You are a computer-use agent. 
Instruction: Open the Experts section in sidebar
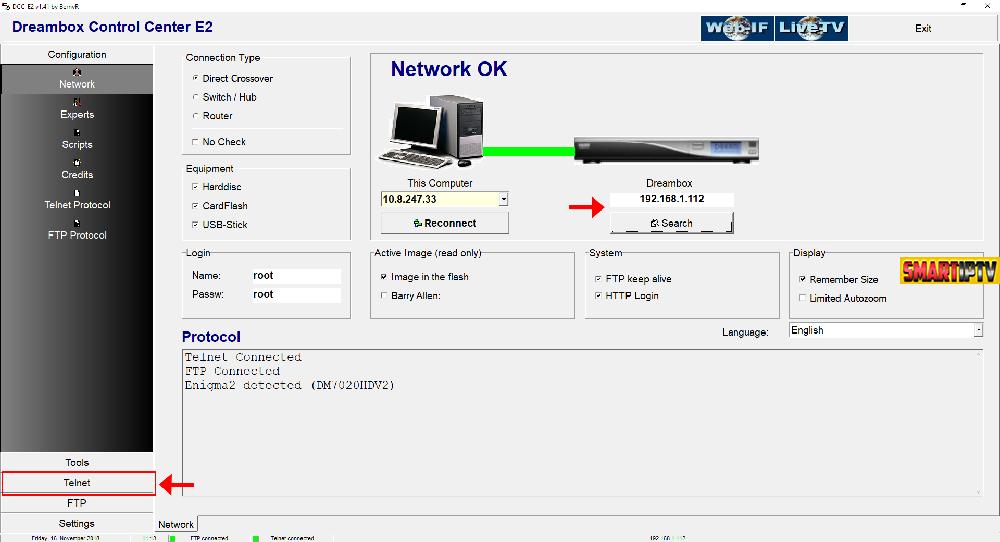pos(77,109)
